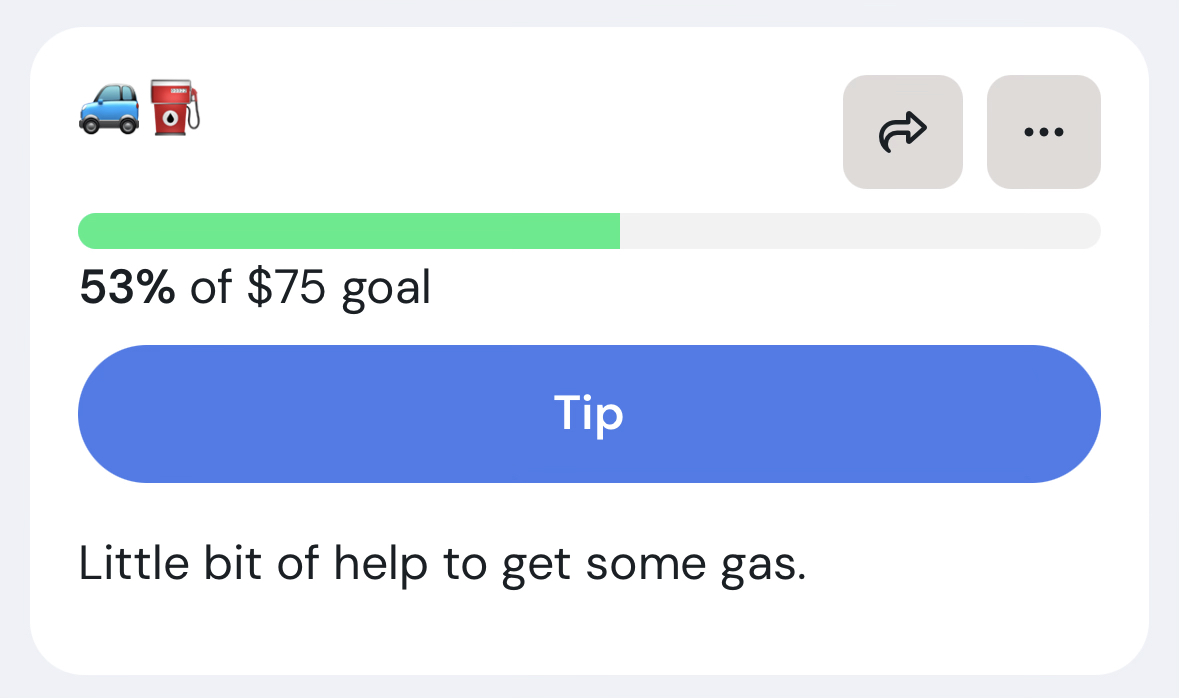Click the white "Tip" label text
Viewport: 1179px width, 698px height.
pos(589,414)
